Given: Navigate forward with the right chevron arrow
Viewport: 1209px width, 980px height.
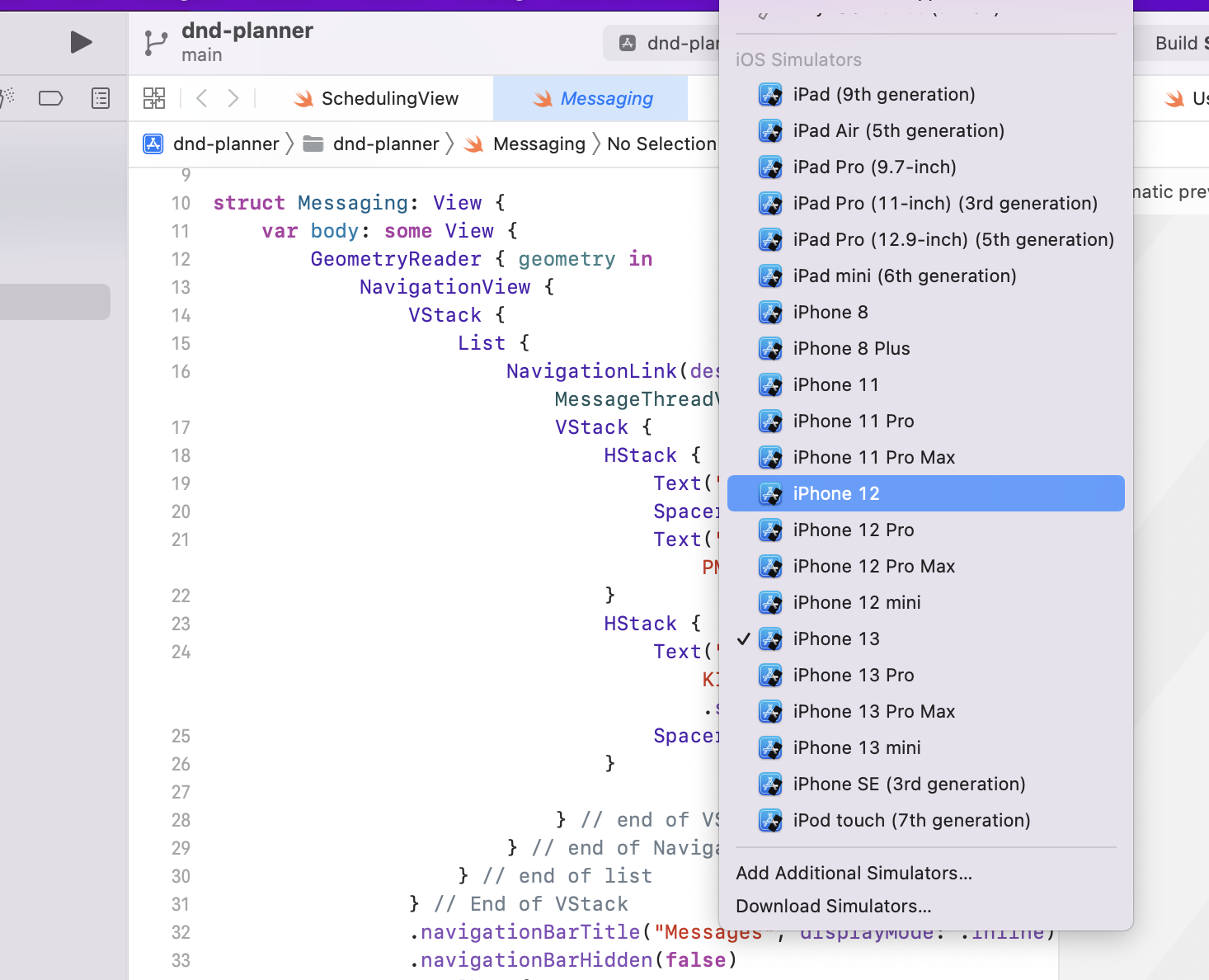Looking at the screenshot, I should tap(233, 97).
